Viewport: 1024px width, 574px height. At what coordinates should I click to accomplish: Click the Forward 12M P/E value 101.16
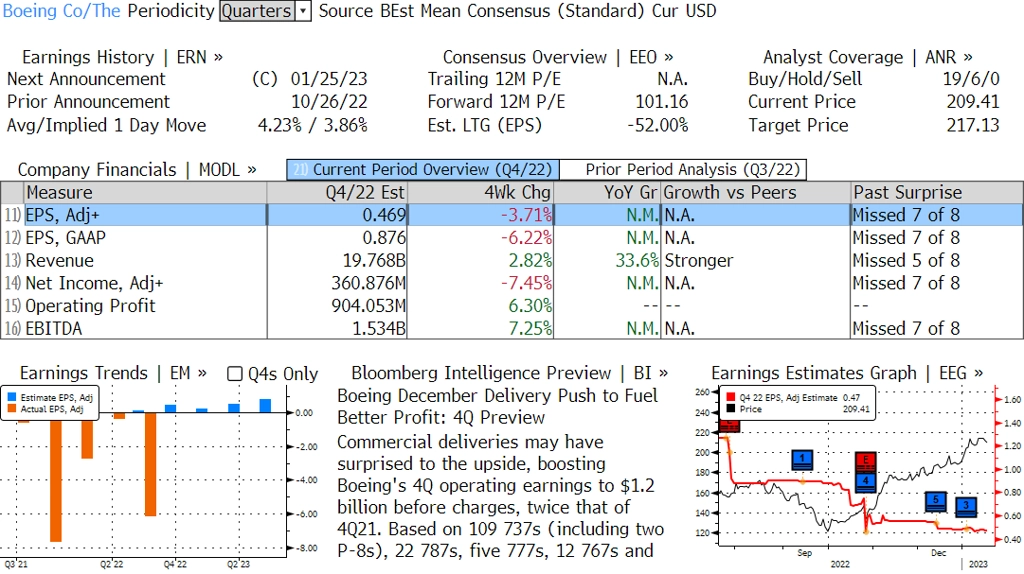[662, 102]
